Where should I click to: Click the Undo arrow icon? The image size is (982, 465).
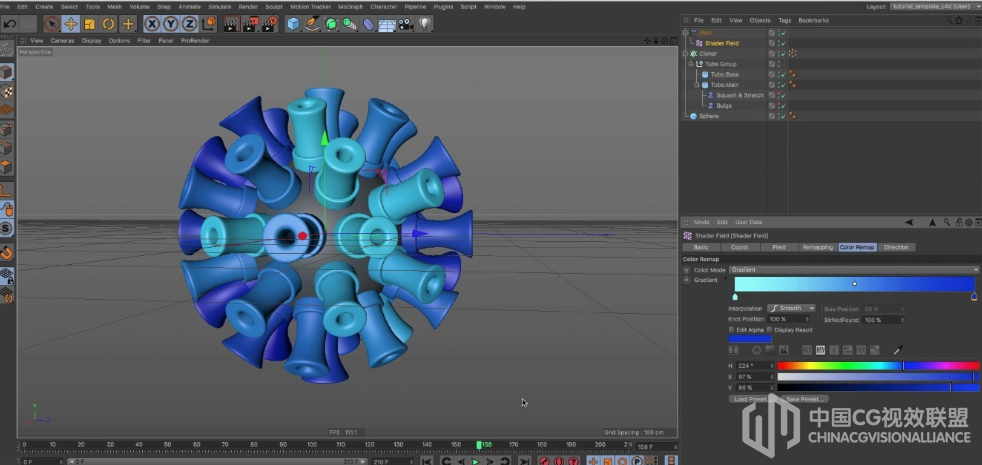[10, 24]
